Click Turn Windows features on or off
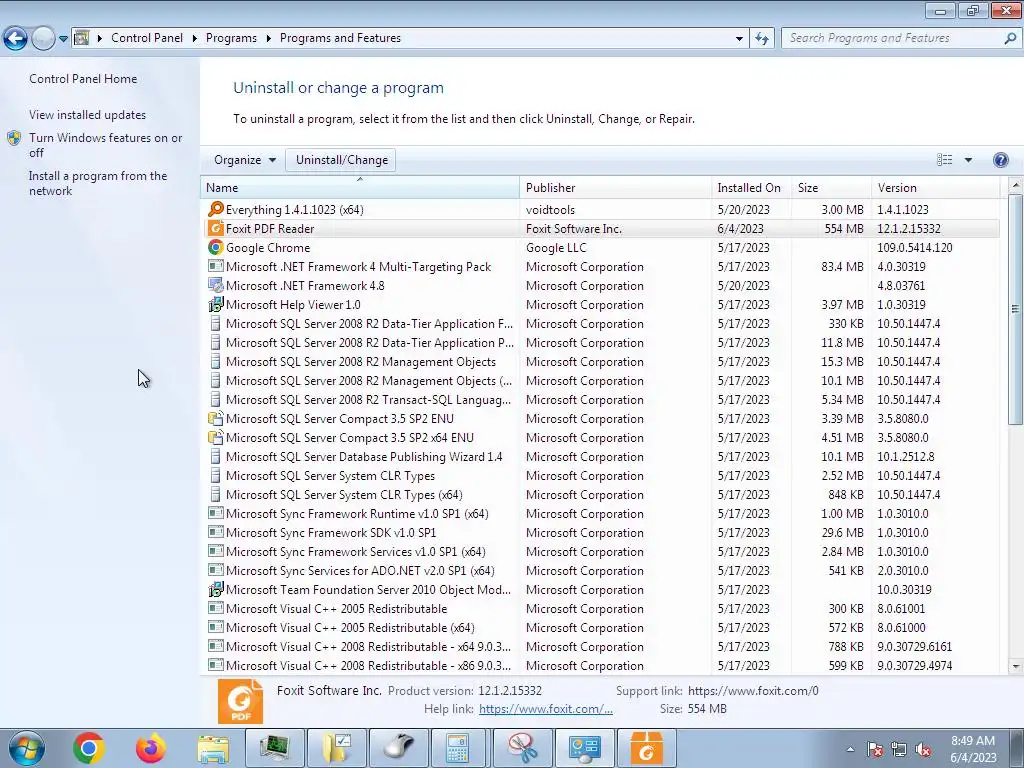The height and width of the screenshot is (768, 1024). click(x=105, y=145)
